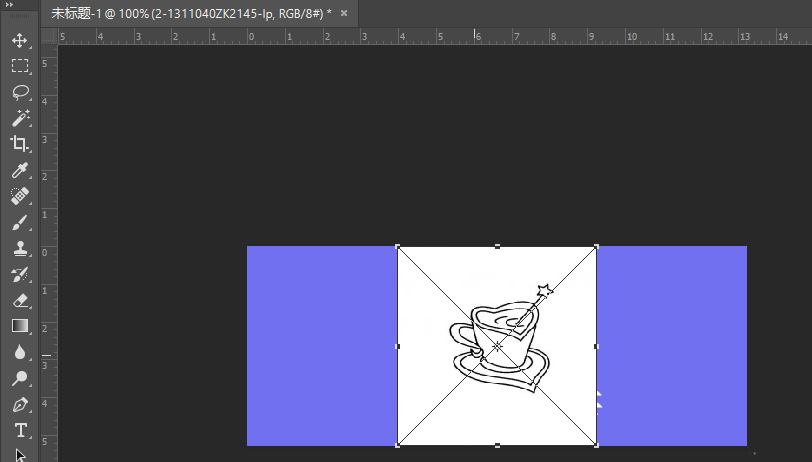
Task: Select the Eraser tool
Action: pyautogui.click(x=20, y=300)
